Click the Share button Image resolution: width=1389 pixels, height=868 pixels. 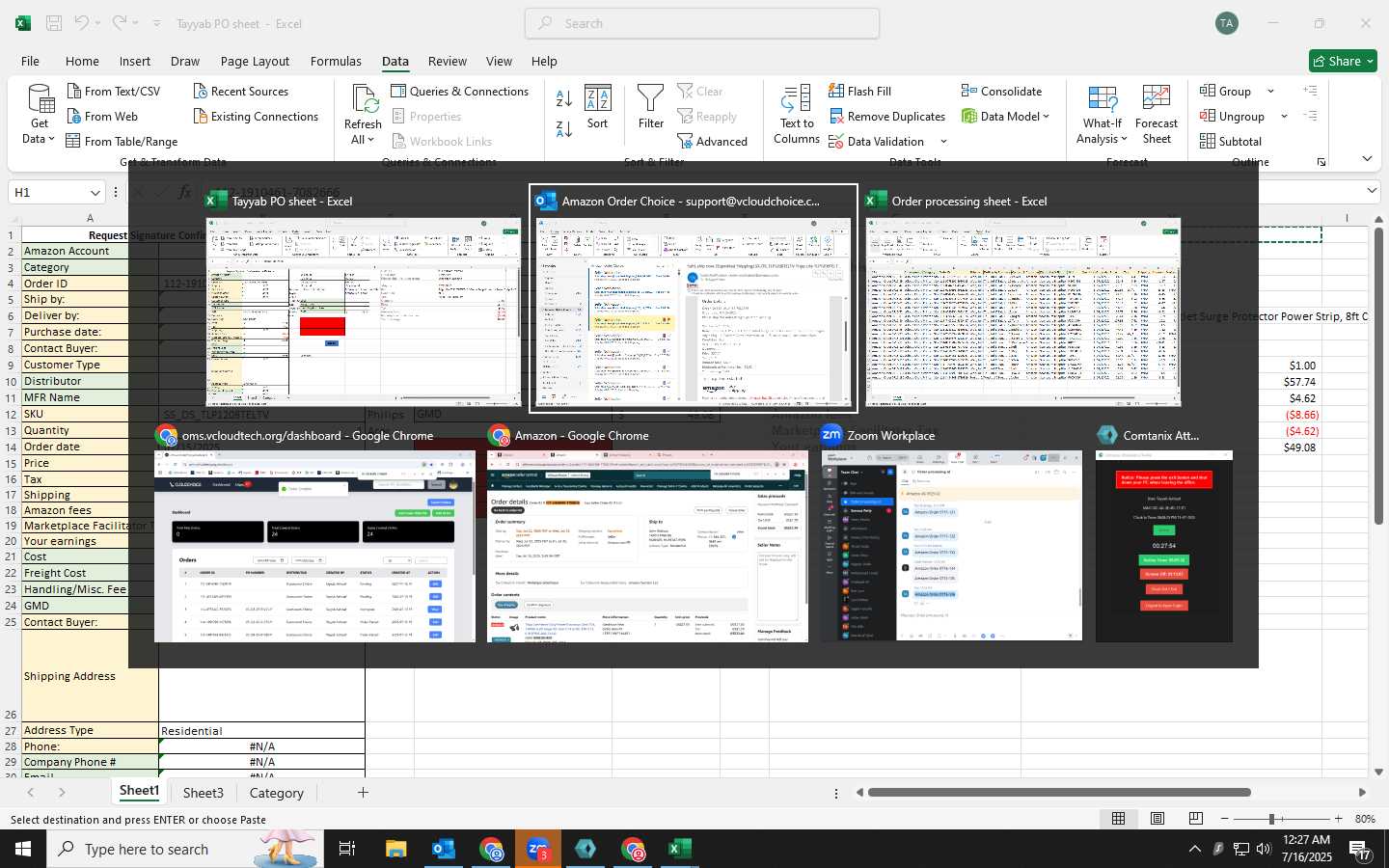click(1343, 61)
